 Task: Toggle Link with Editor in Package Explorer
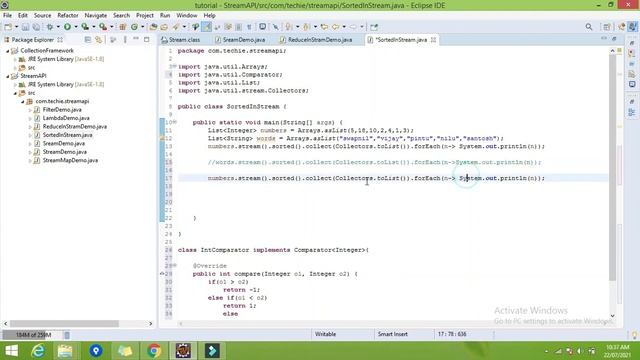click(98, 40)
